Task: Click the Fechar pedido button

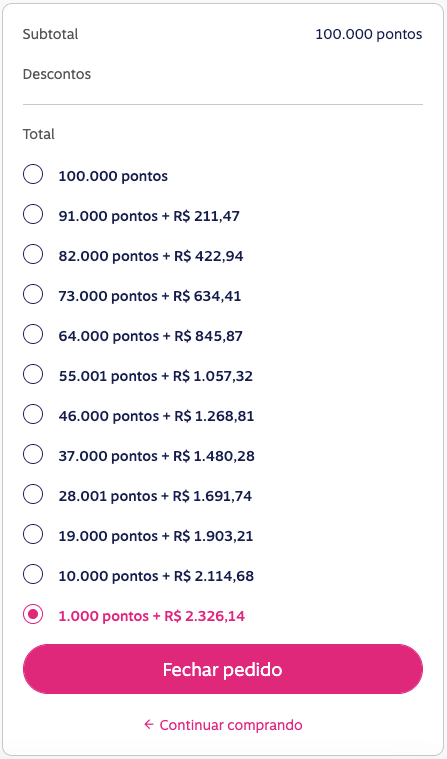Action: point(223,669)
